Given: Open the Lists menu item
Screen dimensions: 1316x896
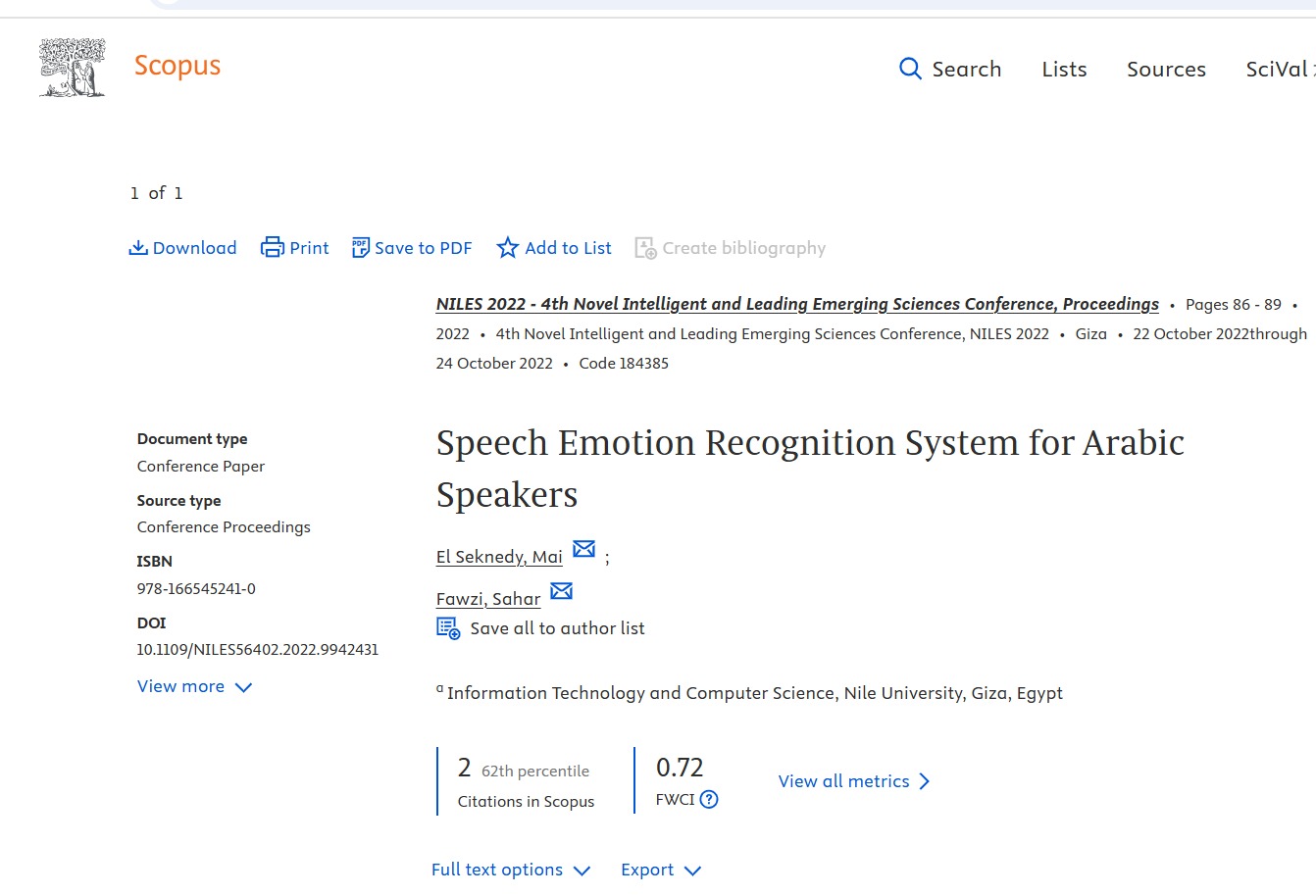Looking at the screenshot, I should point(1064,70).
